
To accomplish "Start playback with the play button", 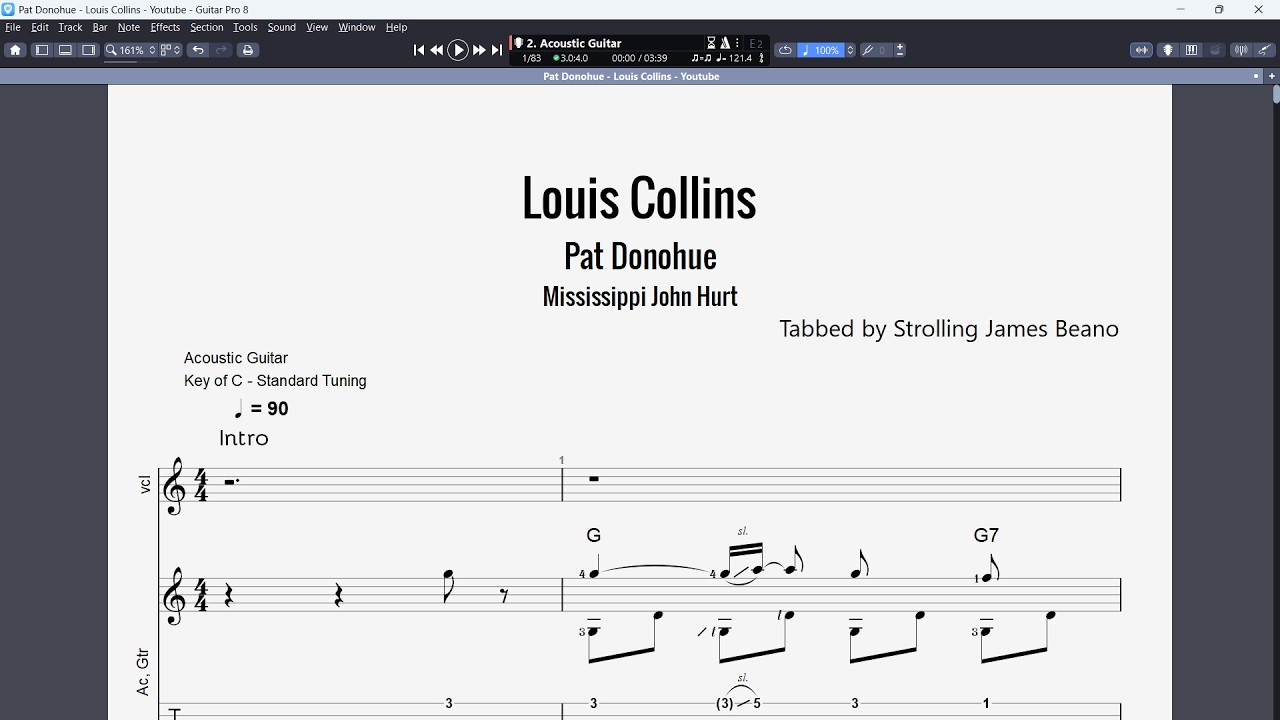I will pyautogui.click(x=458, y=50).
